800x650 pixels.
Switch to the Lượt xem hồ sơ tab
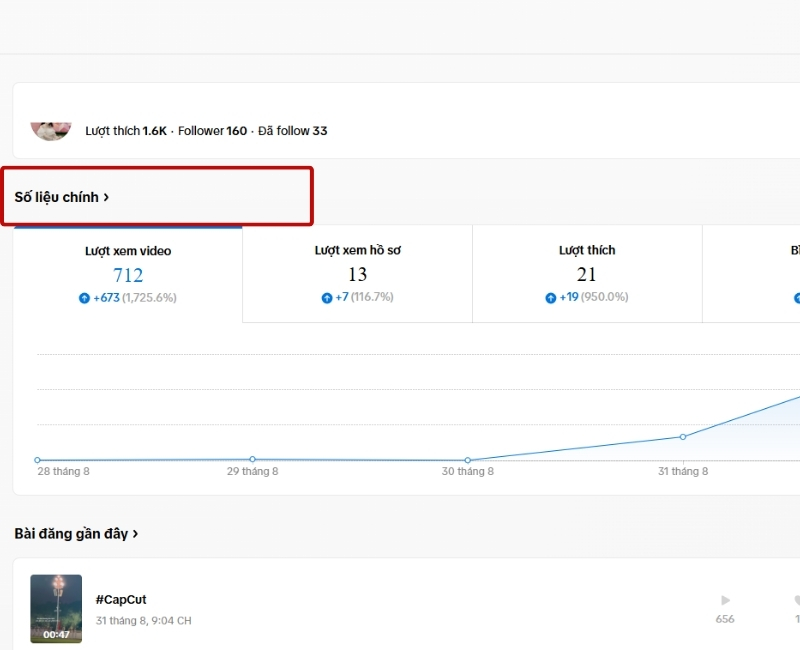coord(357,274)
